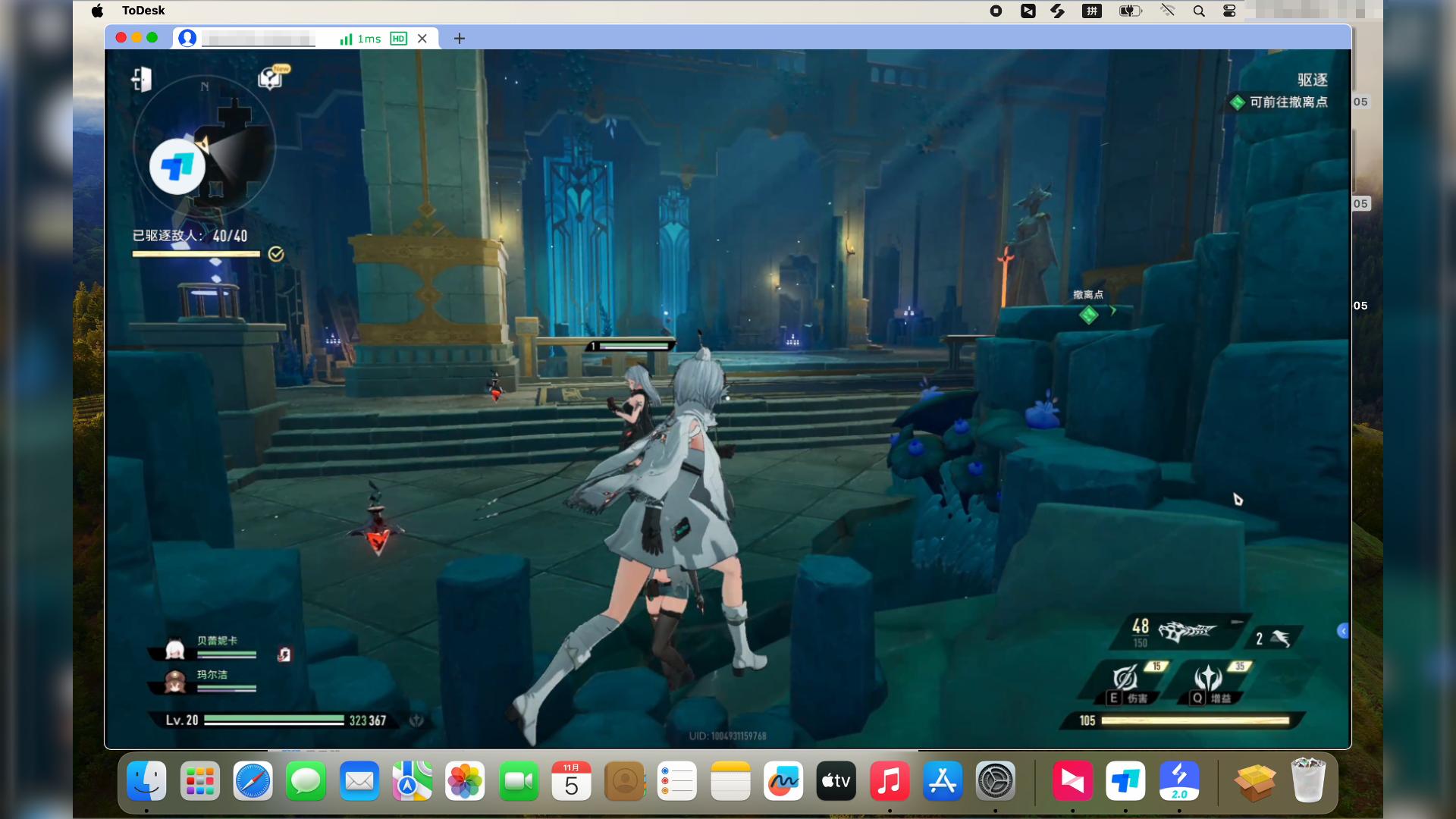Image resolution: width=1456 pixels, height=819 pixels.
Task: Click the E damage skill icon
Action: click(x=1126, y=677)
